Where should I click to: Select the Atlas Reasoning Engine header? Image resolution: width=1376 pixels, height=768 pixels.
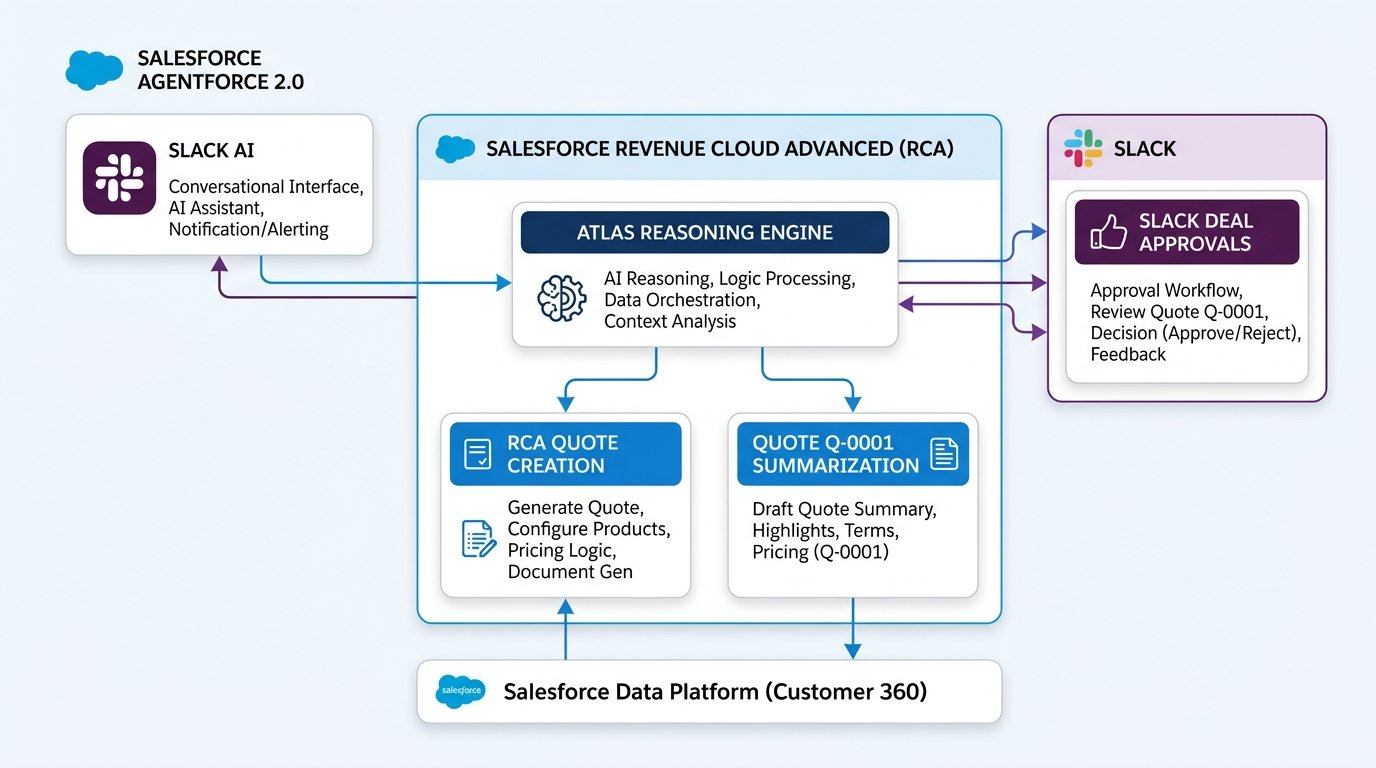click(x=705, y=232)
